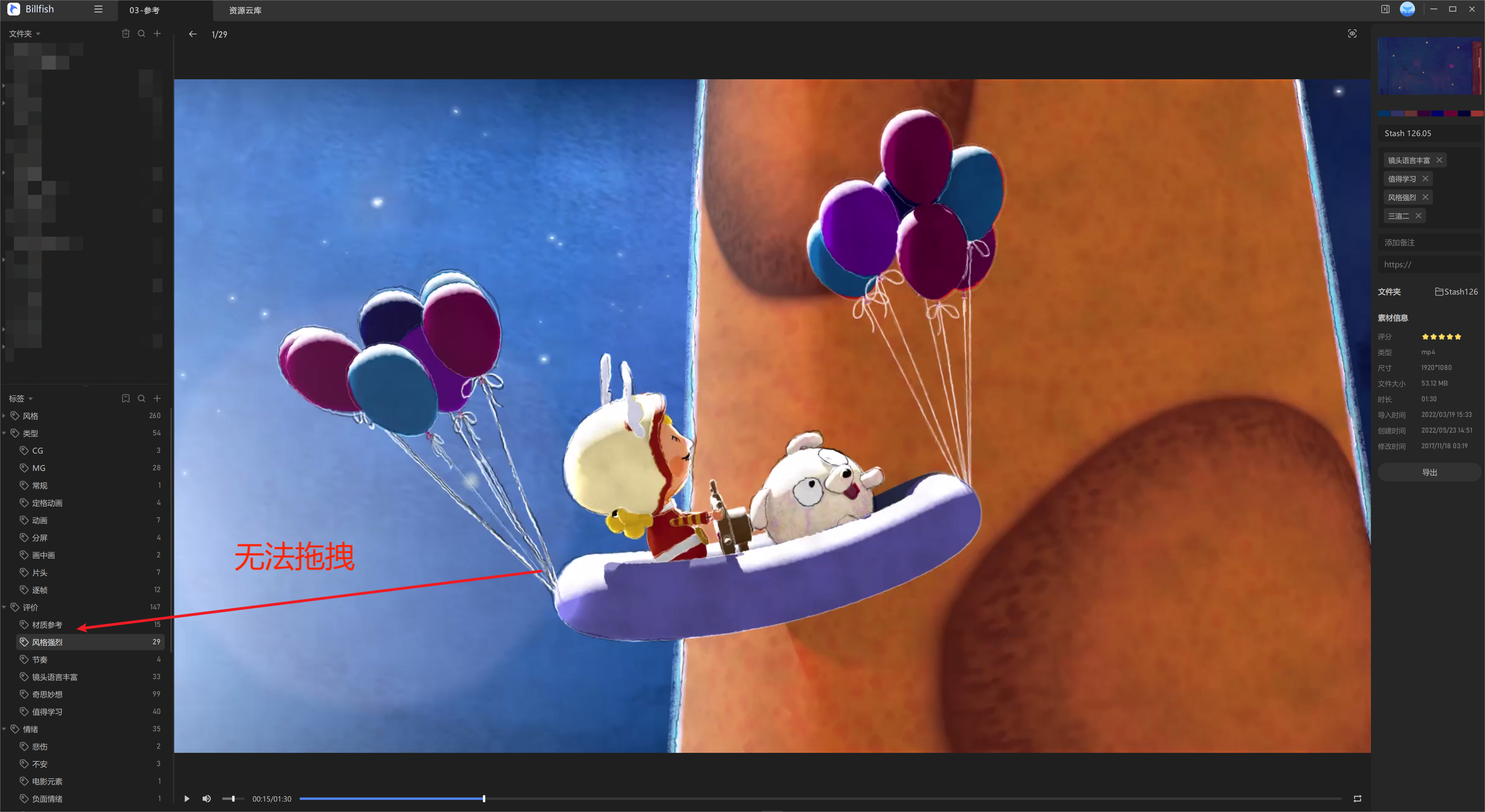Remove the 镜头语言丰富 tag
Screen dimensions: 1485x812
[1439, 160]
